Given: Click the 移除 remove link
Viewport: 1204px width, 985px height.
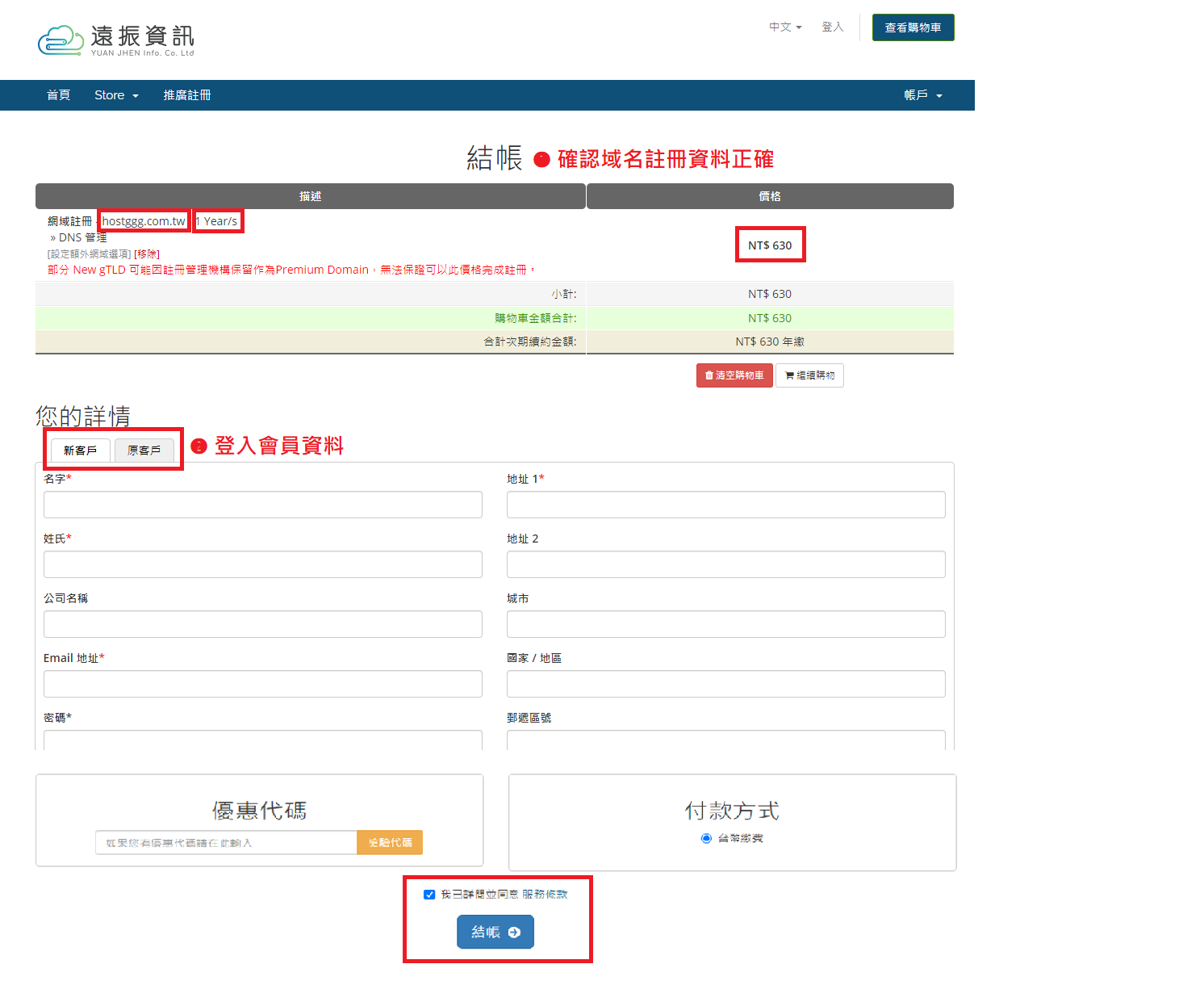Looking at the screenshot, I should point(147,254).
